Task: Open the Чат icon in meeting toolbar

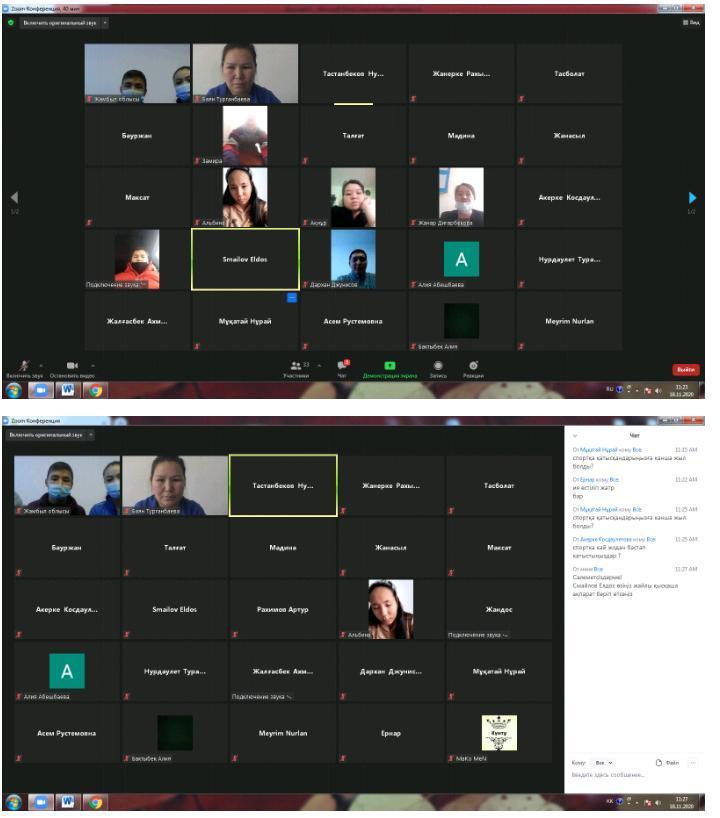Action: tap(342, 368)
